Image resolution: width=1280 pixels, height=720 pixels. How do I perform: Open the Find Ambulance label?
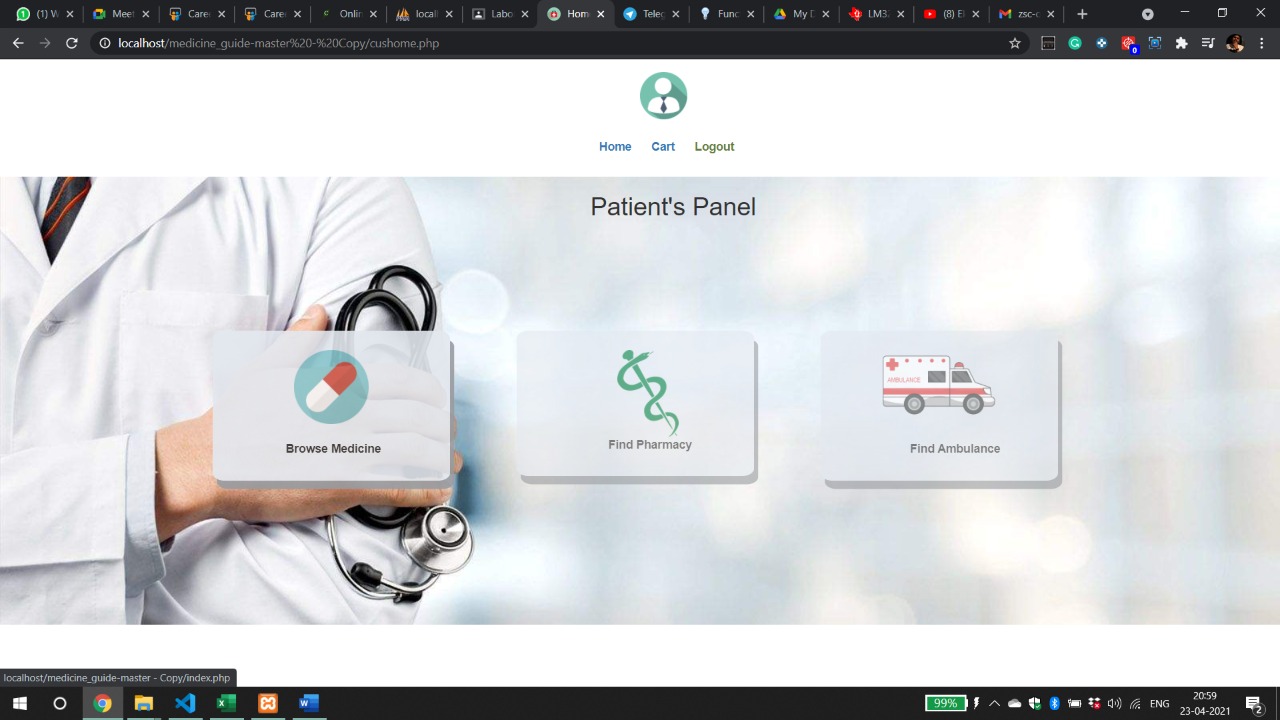coord(955,449)
